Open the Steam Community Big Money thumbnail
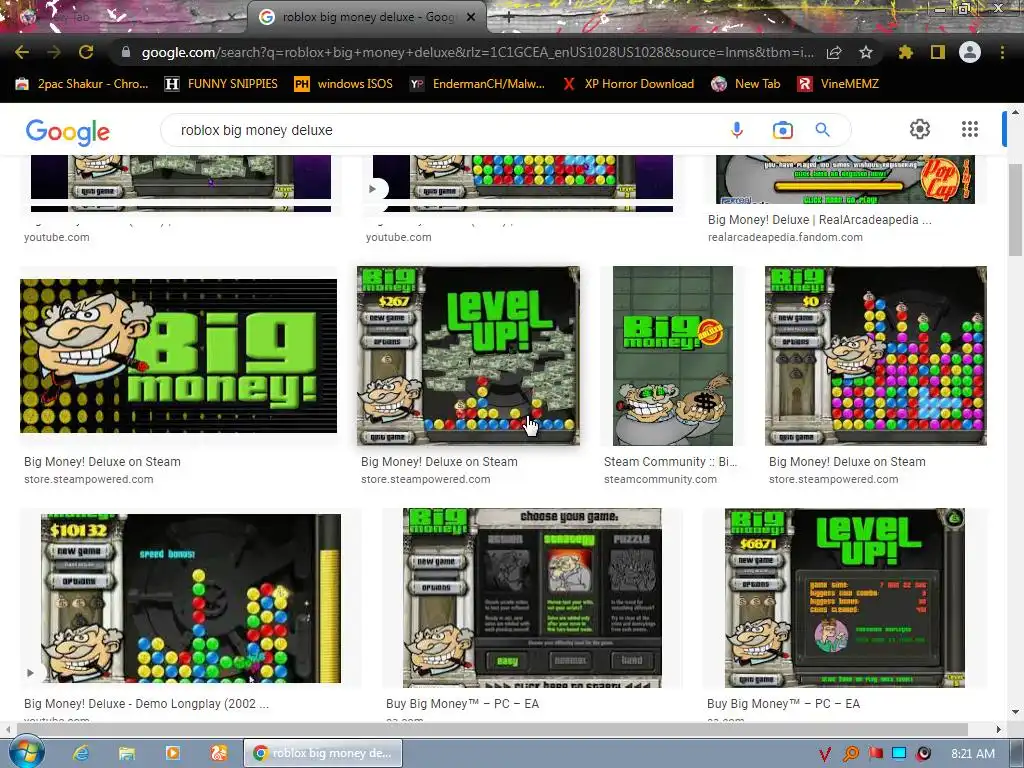 pos(673,356)
